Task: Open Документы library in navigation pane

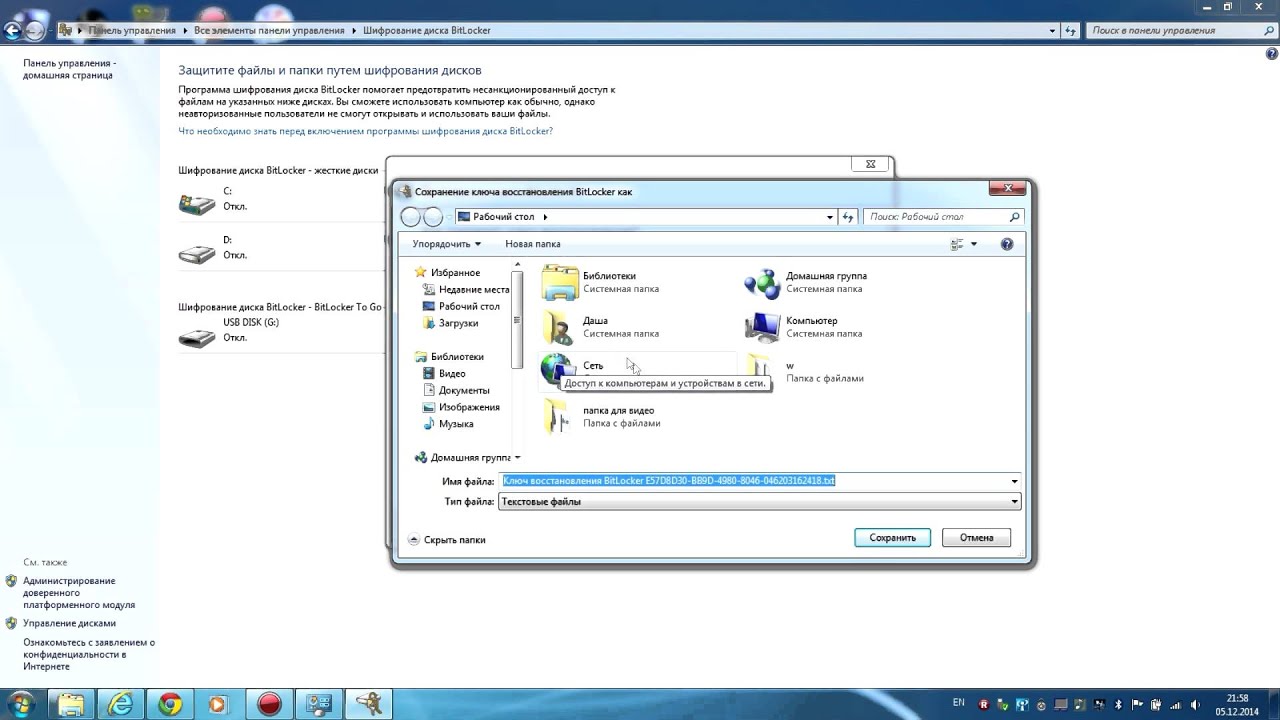Action: 456,391
